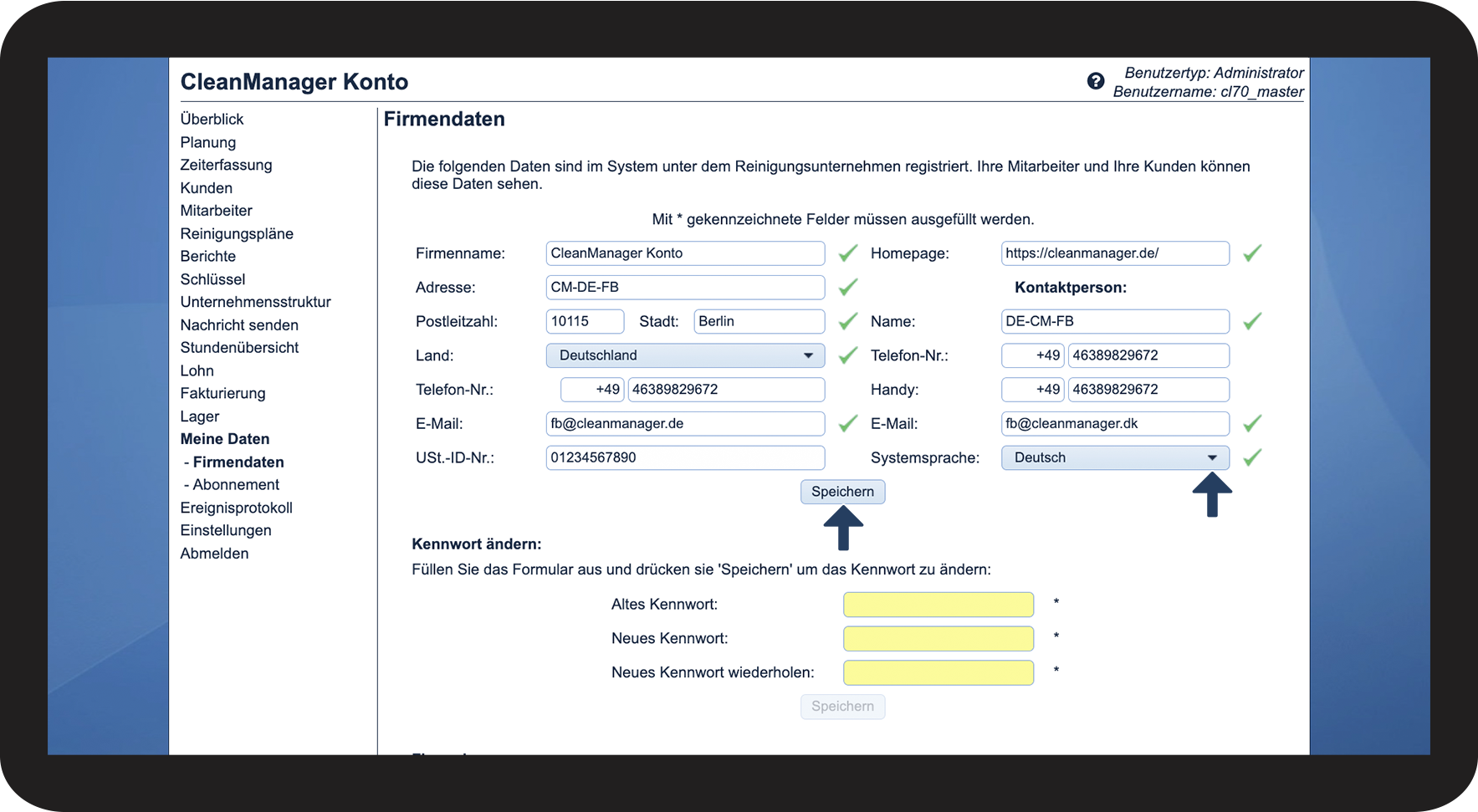Screen dimensions: 1478x812
Task: Click green checkmark beside Homepage field
Action: (x=1252, y=253)
